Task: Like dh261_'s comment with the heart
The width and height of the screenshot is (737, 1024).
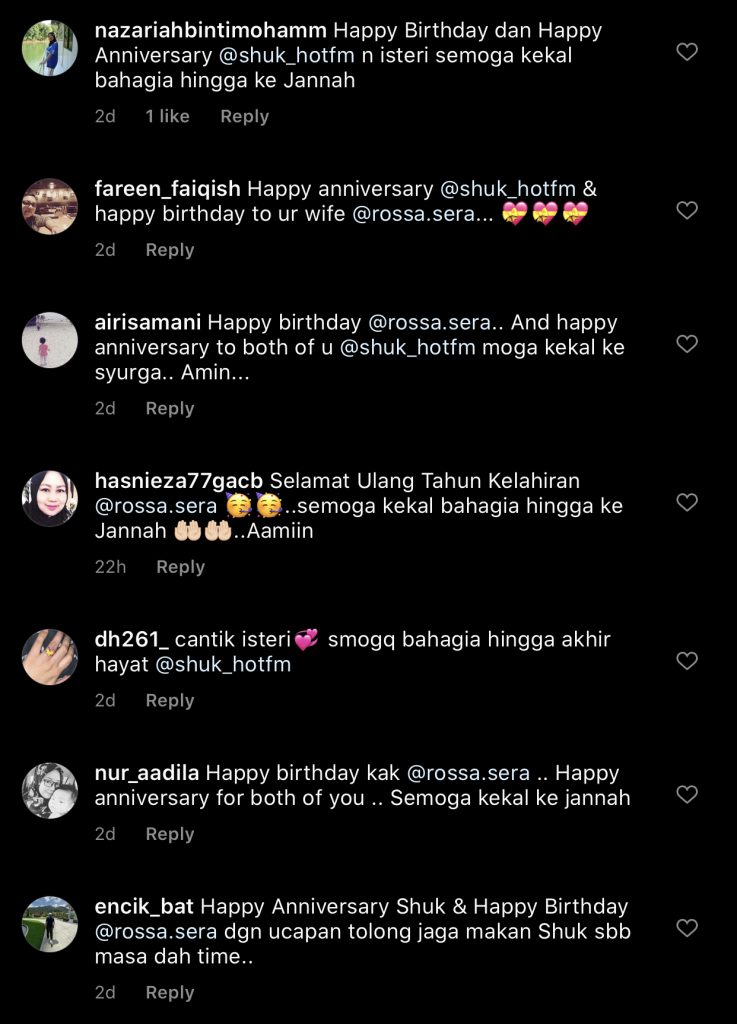Action: 687,660
